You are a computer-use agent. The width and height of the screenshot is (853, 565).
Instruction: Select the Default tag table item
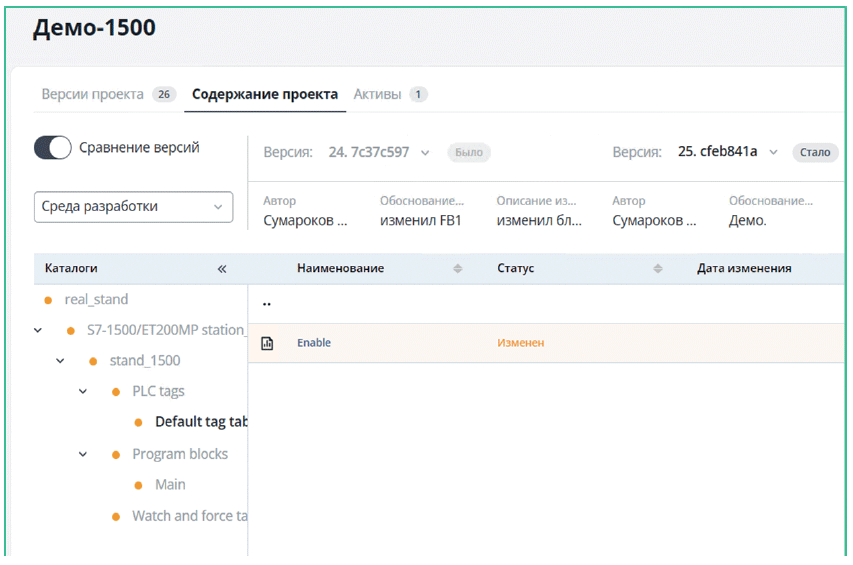[201, 421]
